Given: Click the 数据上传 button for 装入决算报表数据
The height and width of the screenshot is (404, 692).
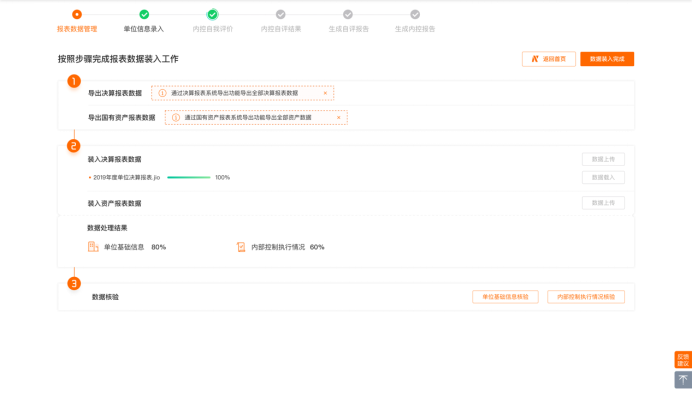Looking at the screenshot, I should point(604,159).
